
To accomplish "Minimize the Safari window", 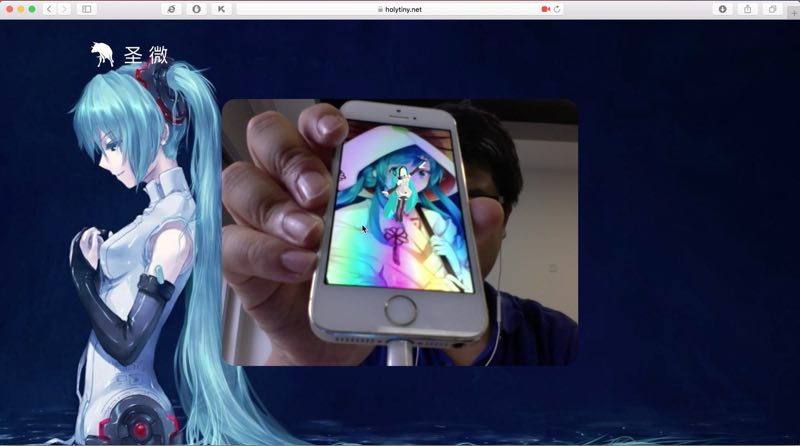I will (x=20, y=9).
